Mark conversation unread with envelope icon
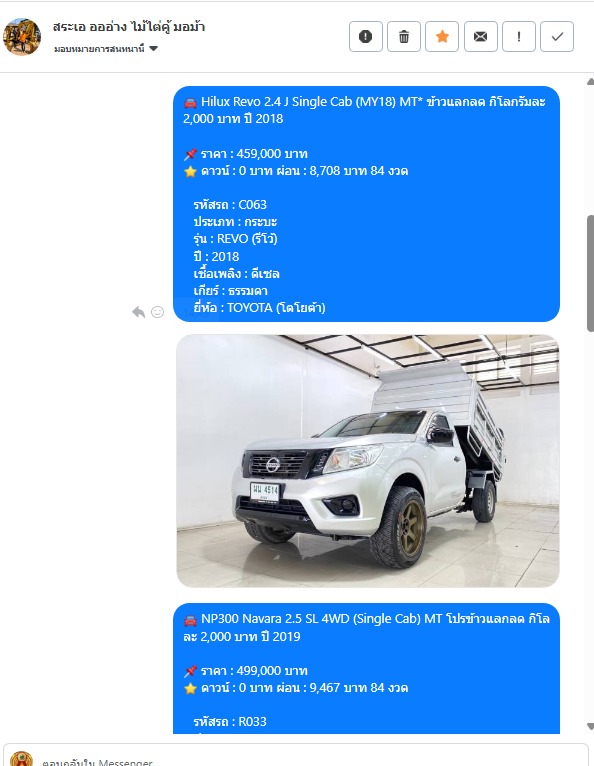594x766 pixels. coord(481,37)
